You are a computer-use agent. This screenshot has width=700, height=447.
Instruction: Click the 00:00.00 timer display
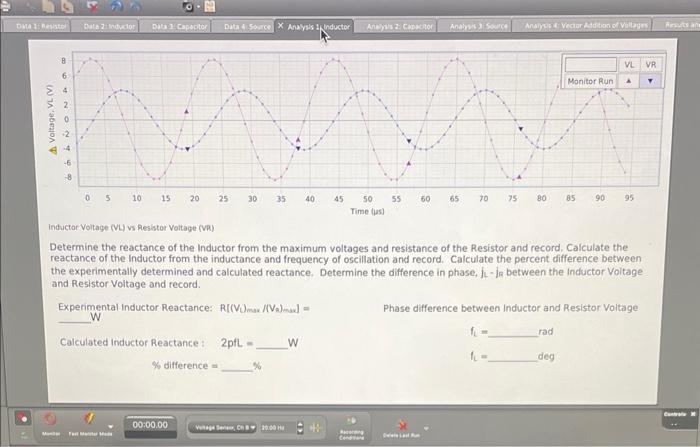tap(150, 425)
